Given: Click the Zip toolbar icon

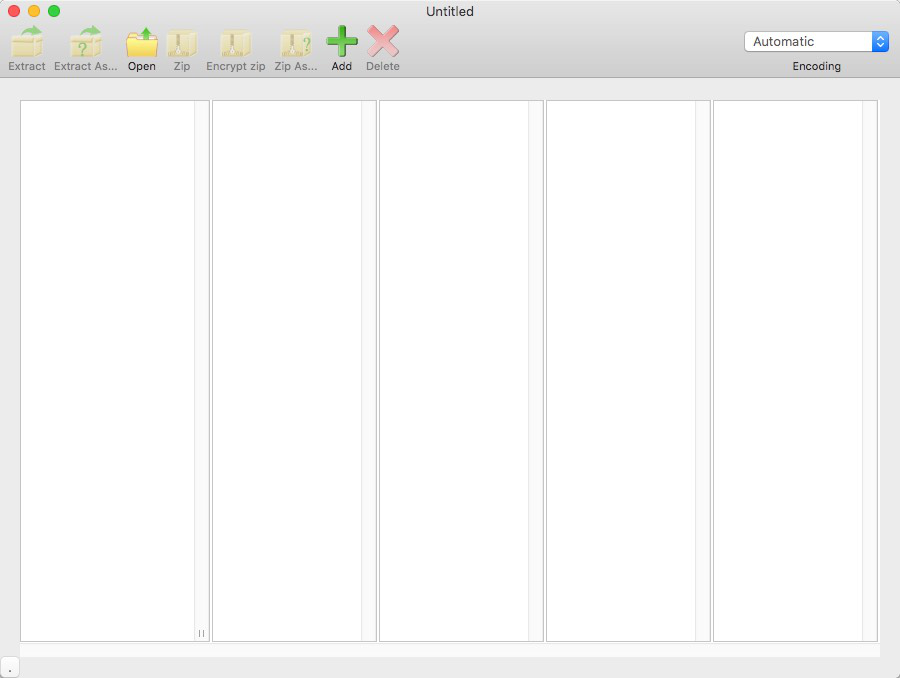Looking at the screenshot, I should click(182, 43).
